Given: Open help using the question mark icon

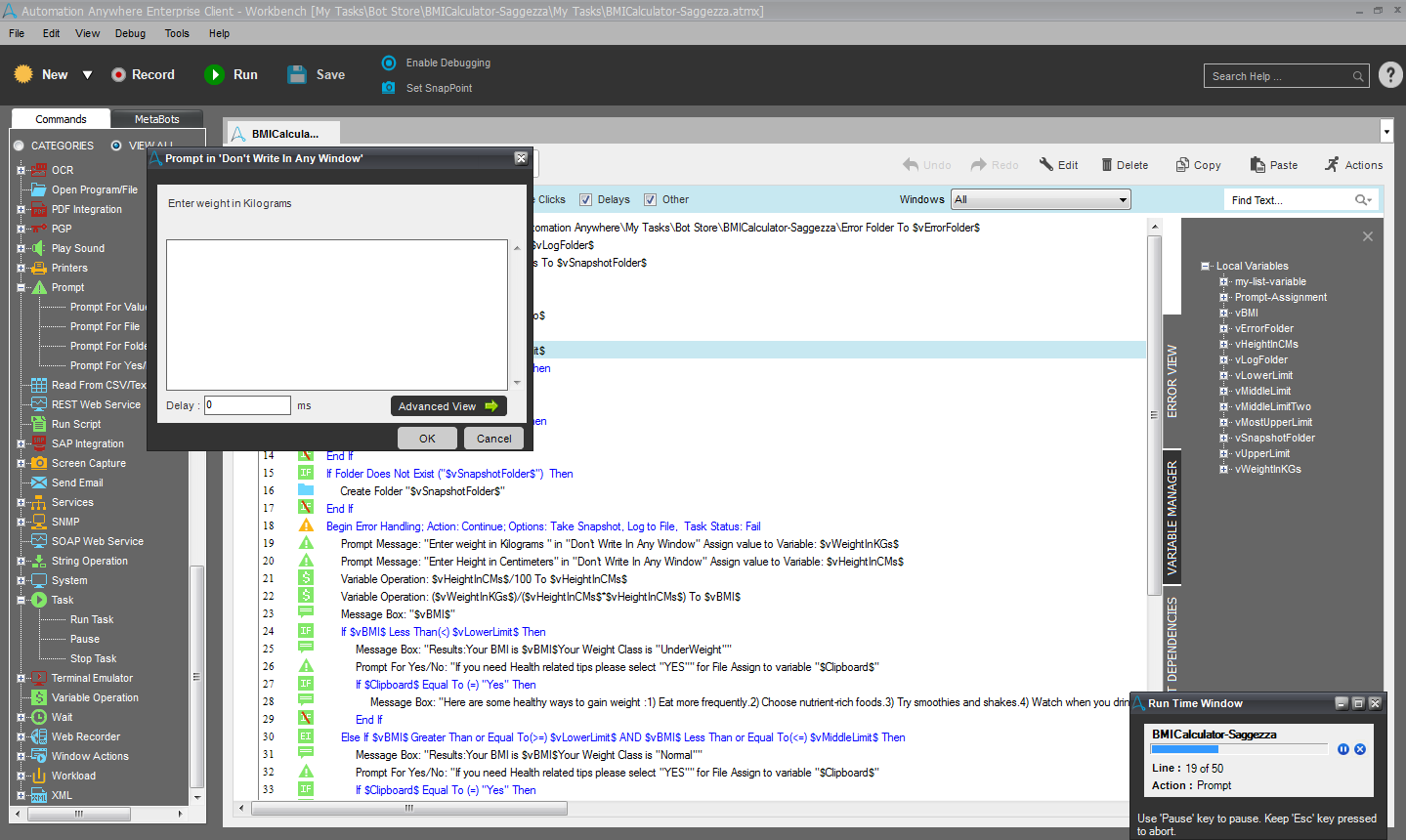Looking at the screenshot, I should coord(1390,75).
